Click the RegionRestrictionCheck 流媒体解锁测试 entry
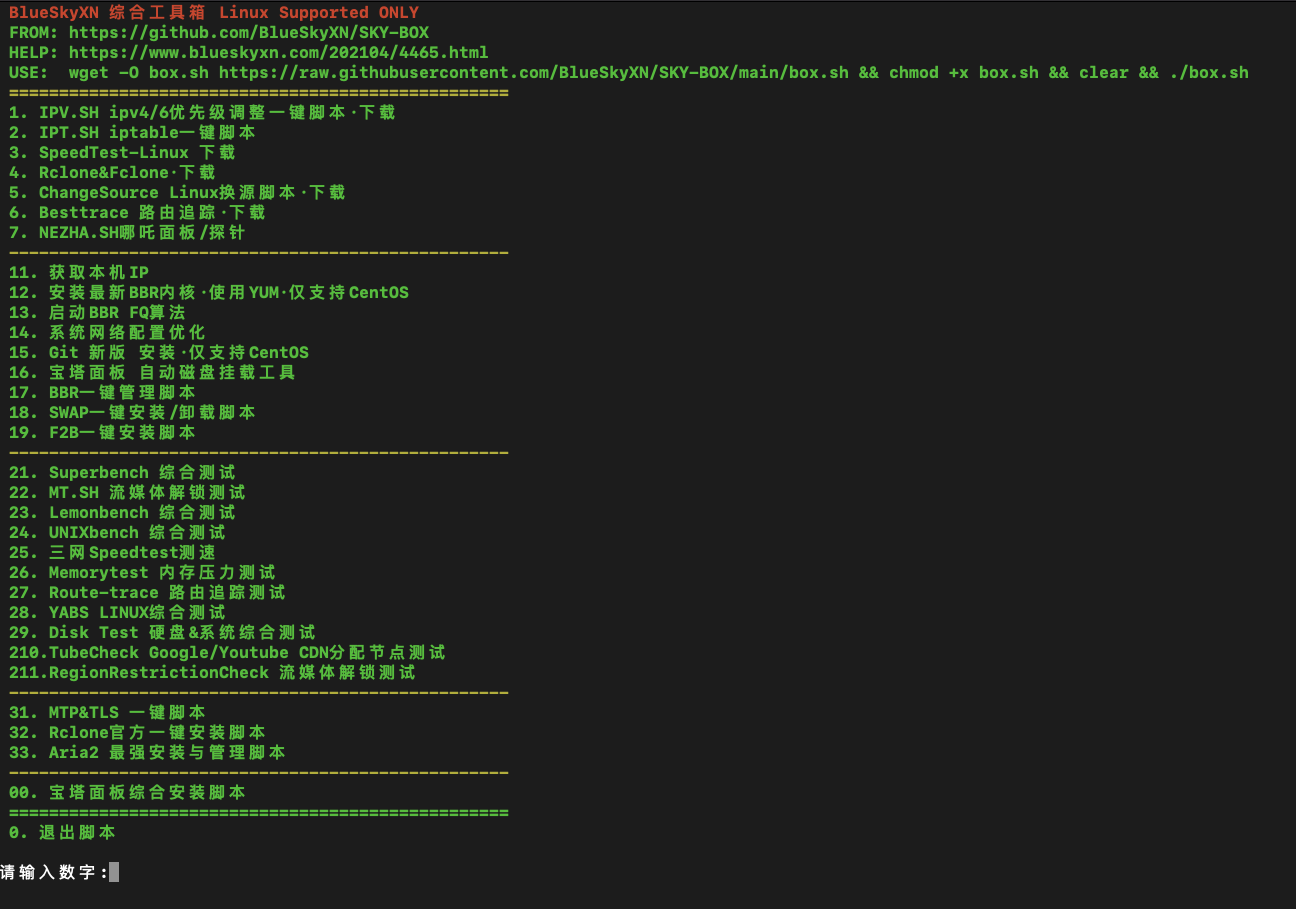The width and height of the screenshot is (1296, 909). coord(212,673)
